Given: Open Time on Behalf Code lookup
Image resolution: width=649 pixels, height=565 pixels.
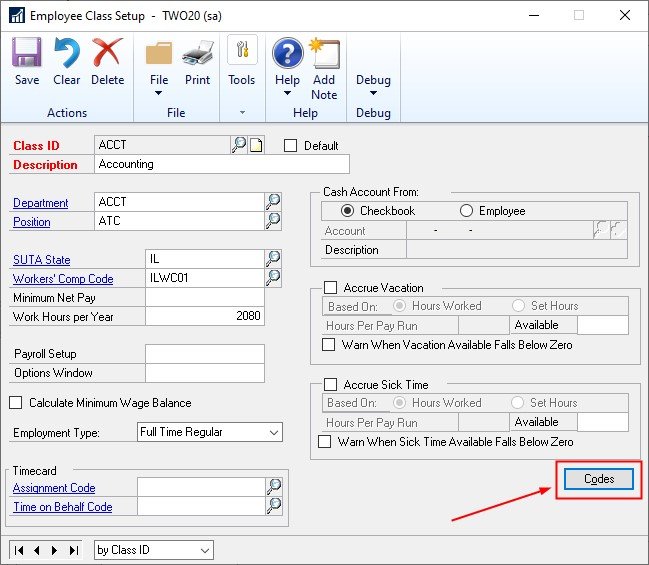Looking at the screenshot, I should pyautogui.click(x=274, y=506).
